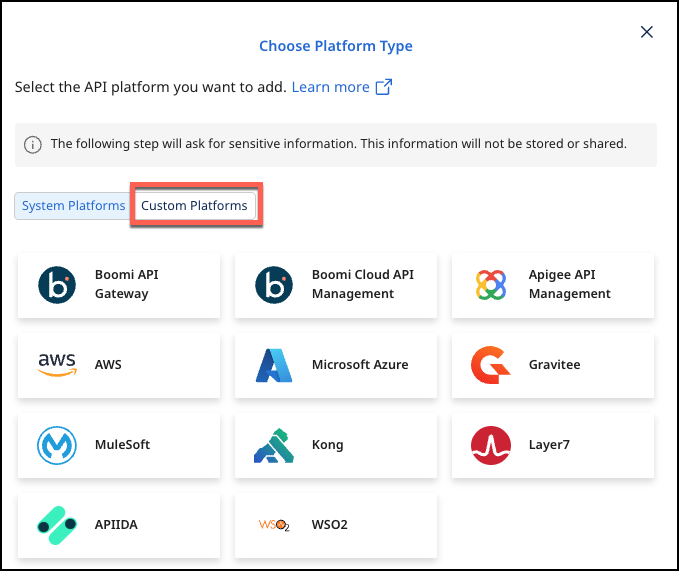Select the WSO2 logo icon
The height and width of the screenshot is (571, 679).
click(x=274, y=525)
